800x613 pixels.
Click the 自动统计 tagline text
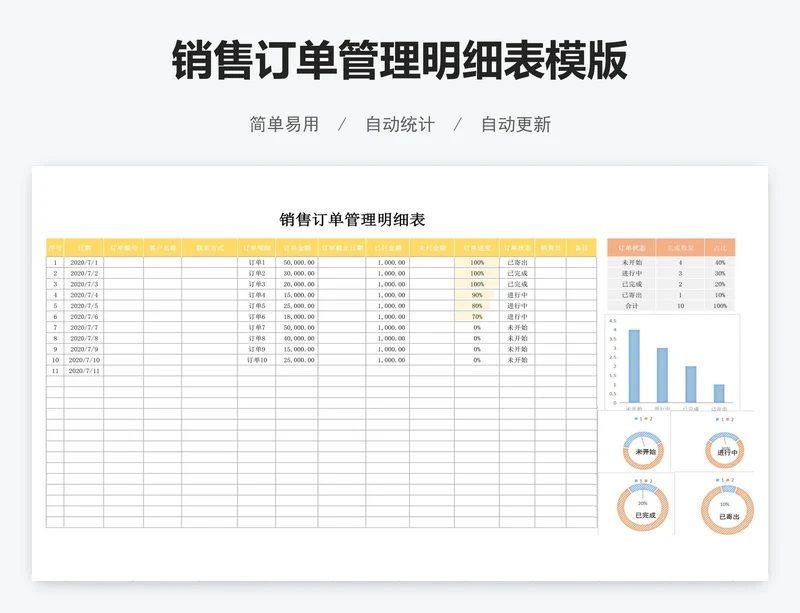click(x=400, y=124)
